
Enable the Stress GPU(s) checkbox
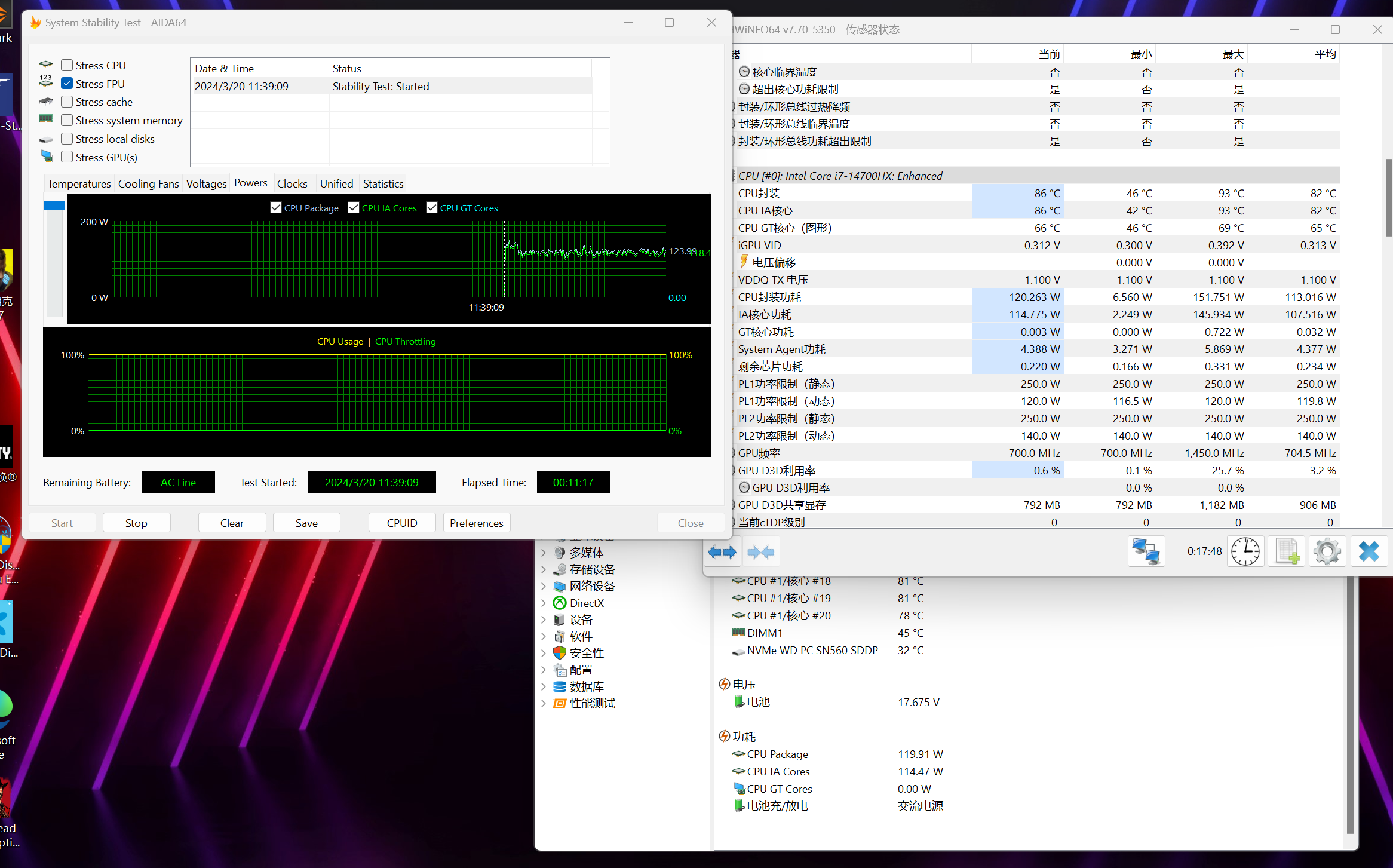point(67,157)
